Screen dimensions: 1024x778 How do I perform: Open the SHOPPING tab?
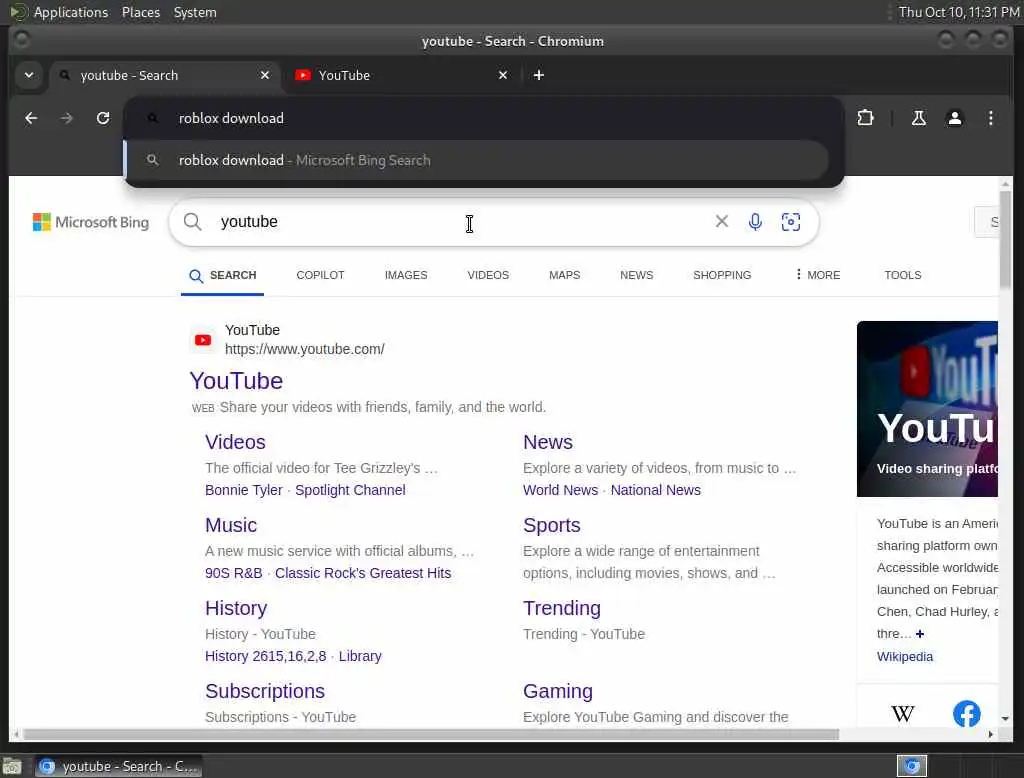[722, 275]
